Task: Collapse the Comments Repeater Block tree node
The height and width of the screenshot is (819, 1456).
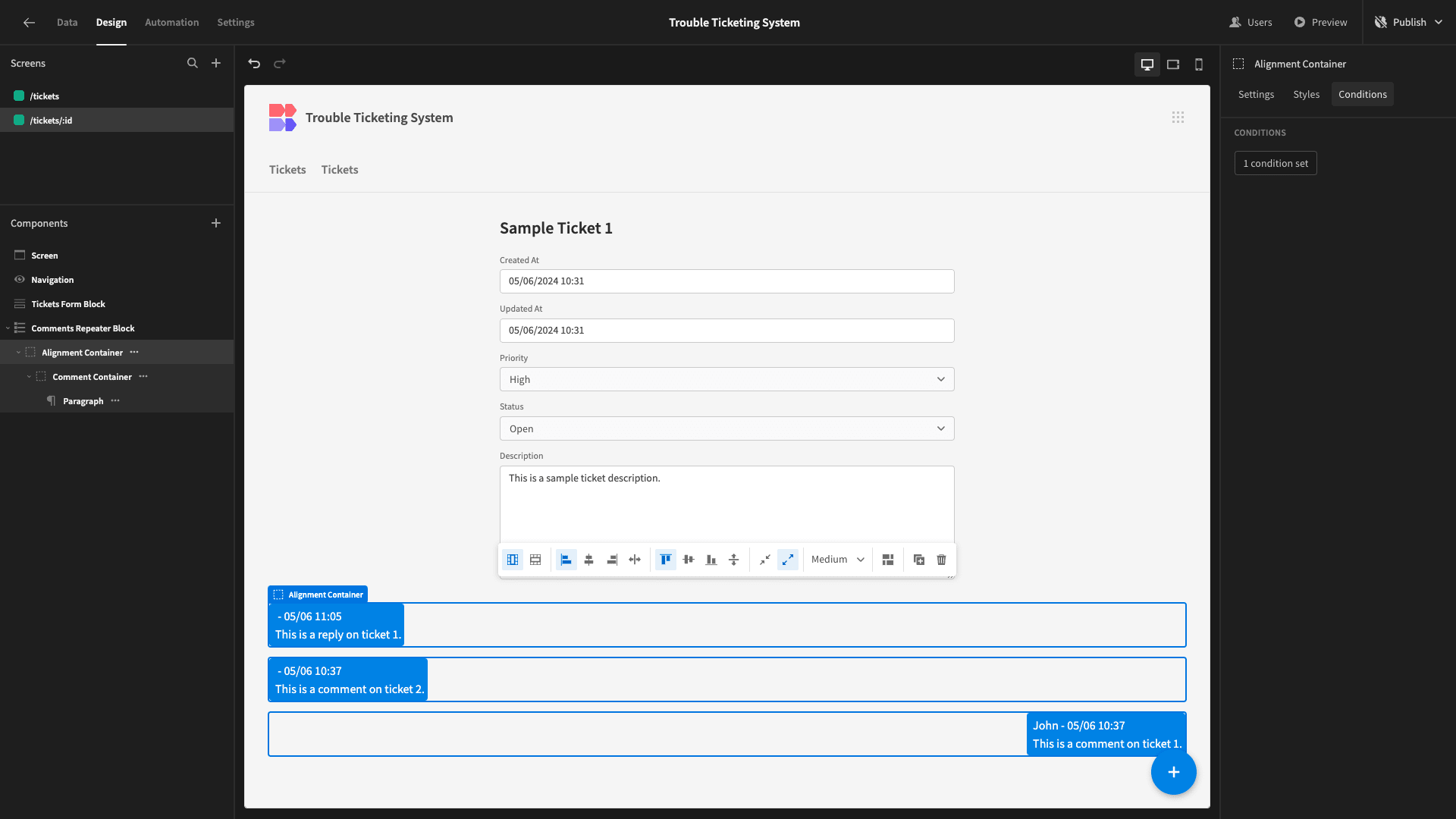Action: [8, 328]
